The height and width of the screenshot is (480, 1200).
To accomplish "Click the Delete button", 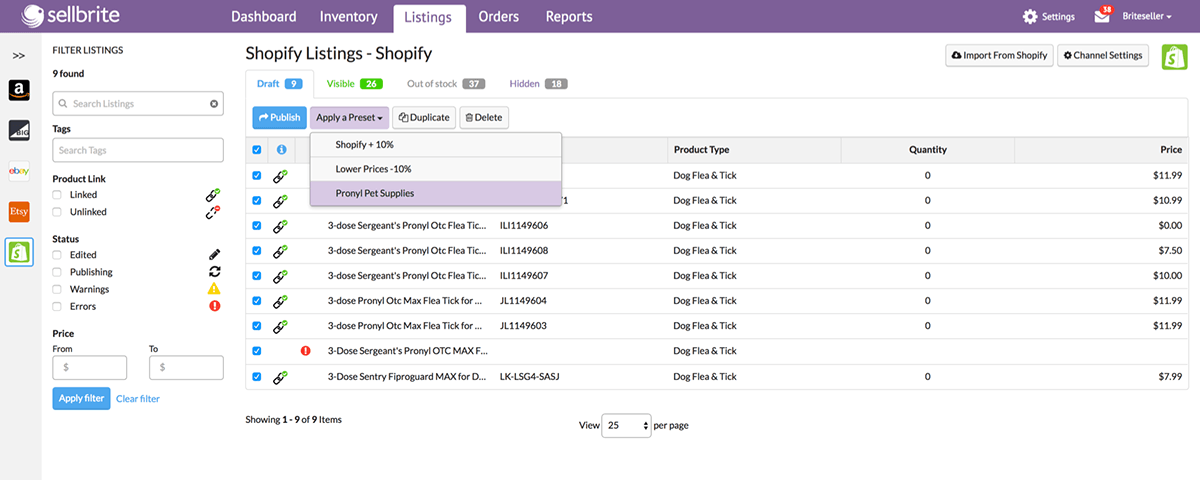I will click(x=484, y=117).
